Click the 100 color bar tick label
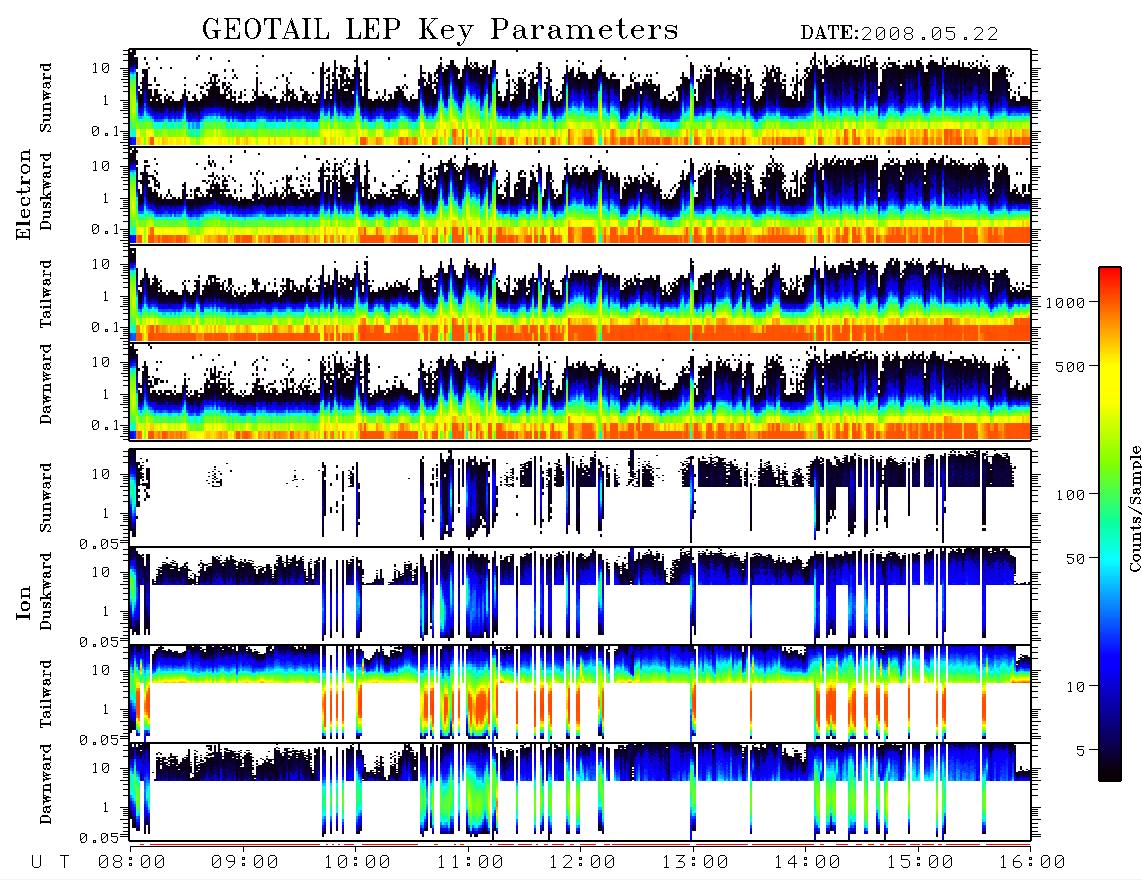1142x880 pixels. pyautogui.click(x=1070, y=495)
